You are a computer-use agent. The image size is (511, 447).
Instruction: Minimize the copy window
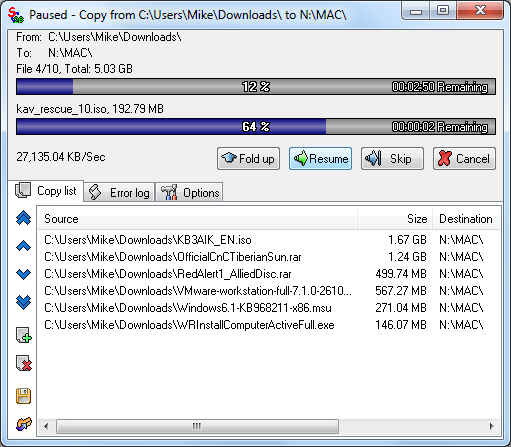click(x=416, y=11)
